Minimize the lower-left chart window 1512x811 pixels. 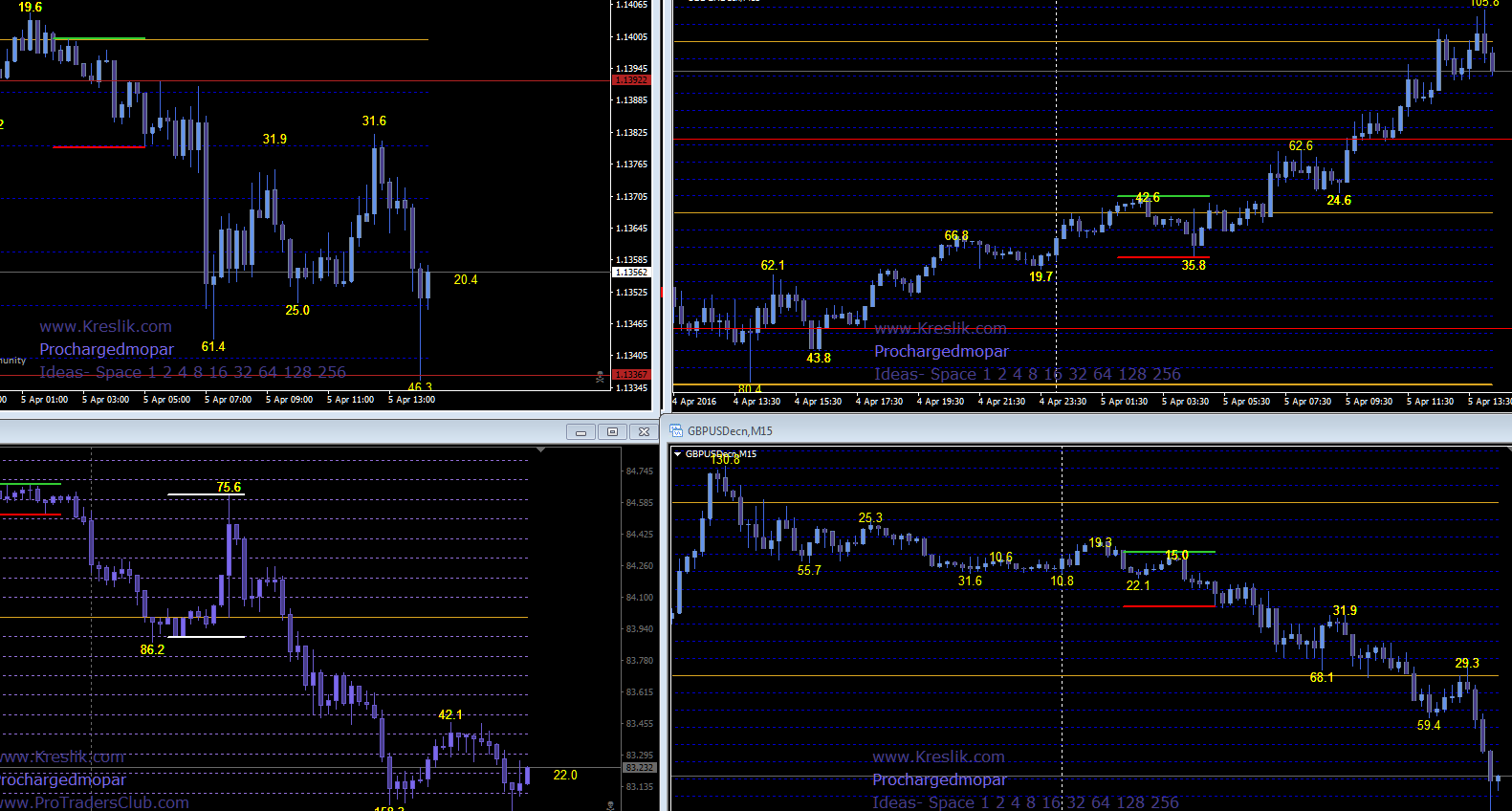[x=581, y=432]
